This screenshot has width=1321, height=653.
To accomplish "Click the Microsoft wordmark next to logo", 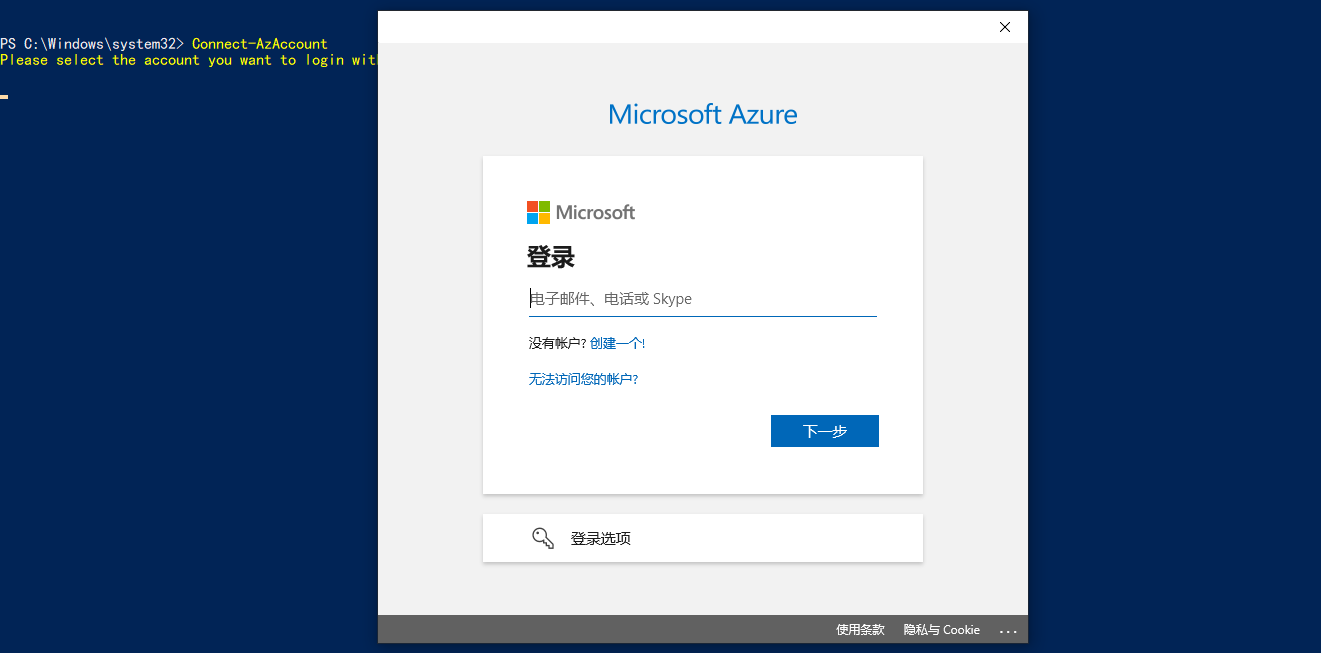I will tap(595, 212).
